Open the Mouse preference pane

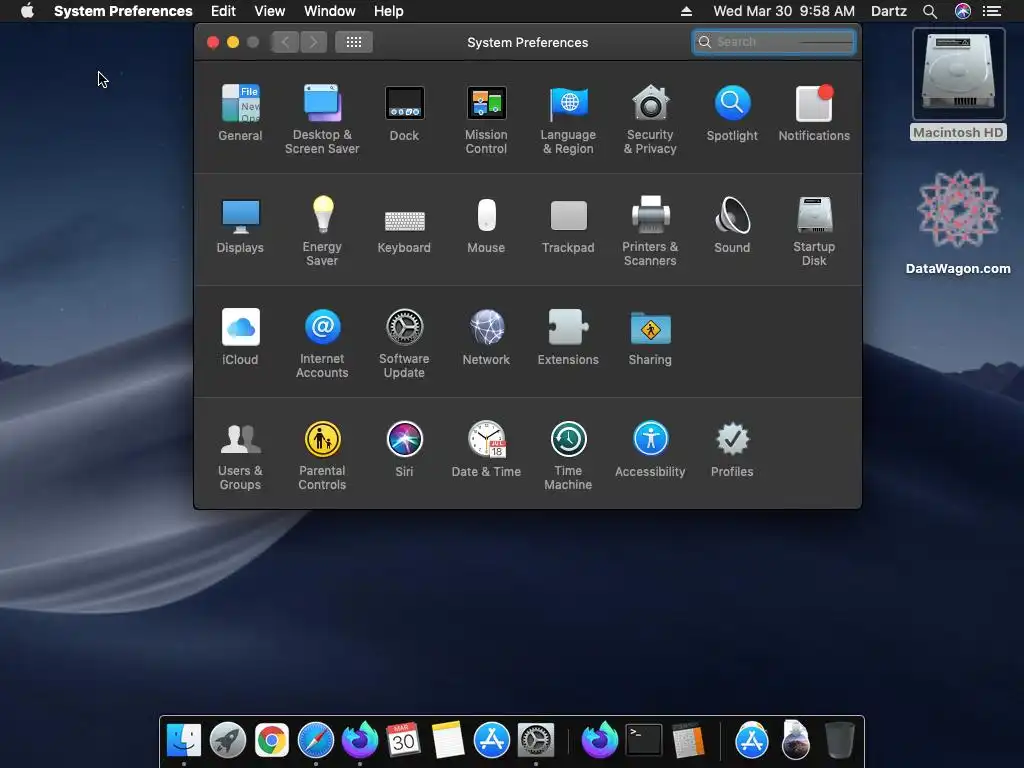point(486,225)
